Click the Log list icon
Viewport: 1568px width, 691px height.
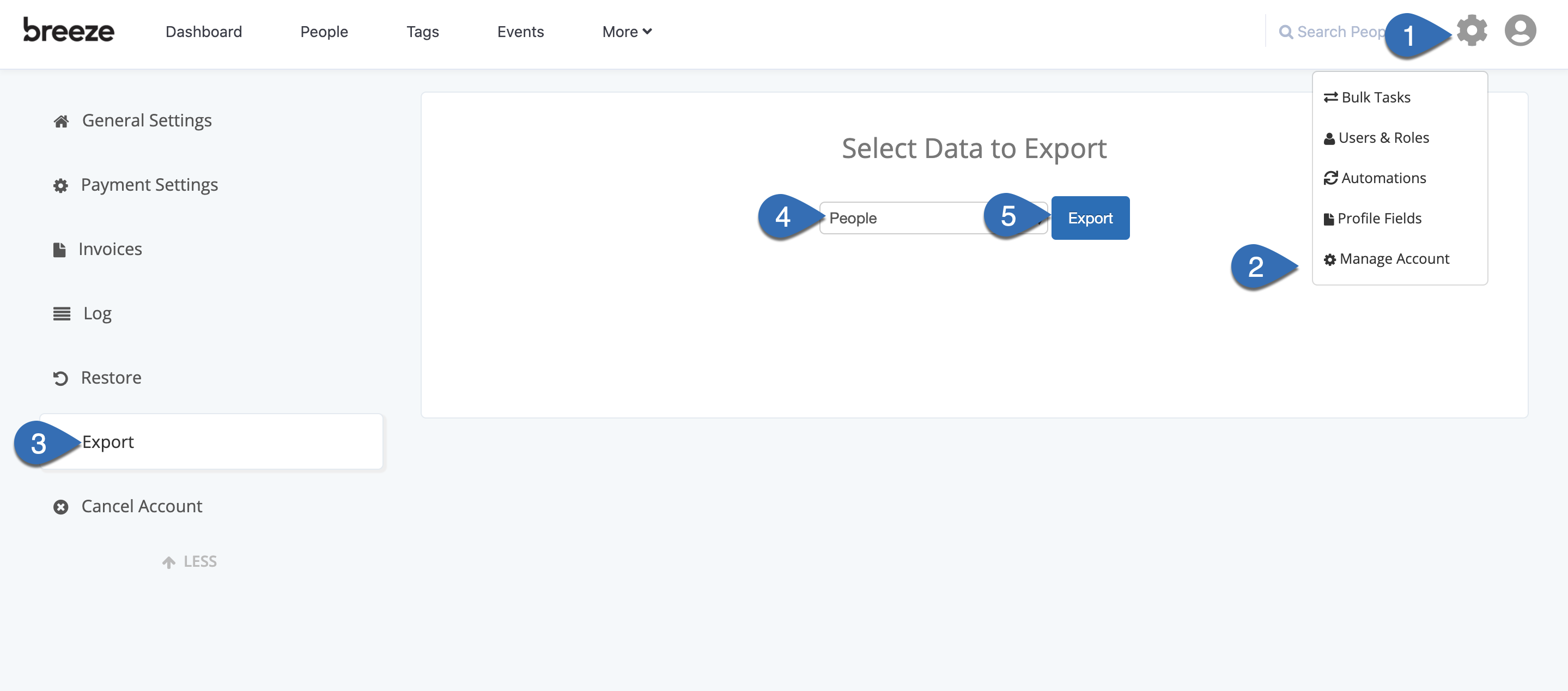tap(62, 312)
